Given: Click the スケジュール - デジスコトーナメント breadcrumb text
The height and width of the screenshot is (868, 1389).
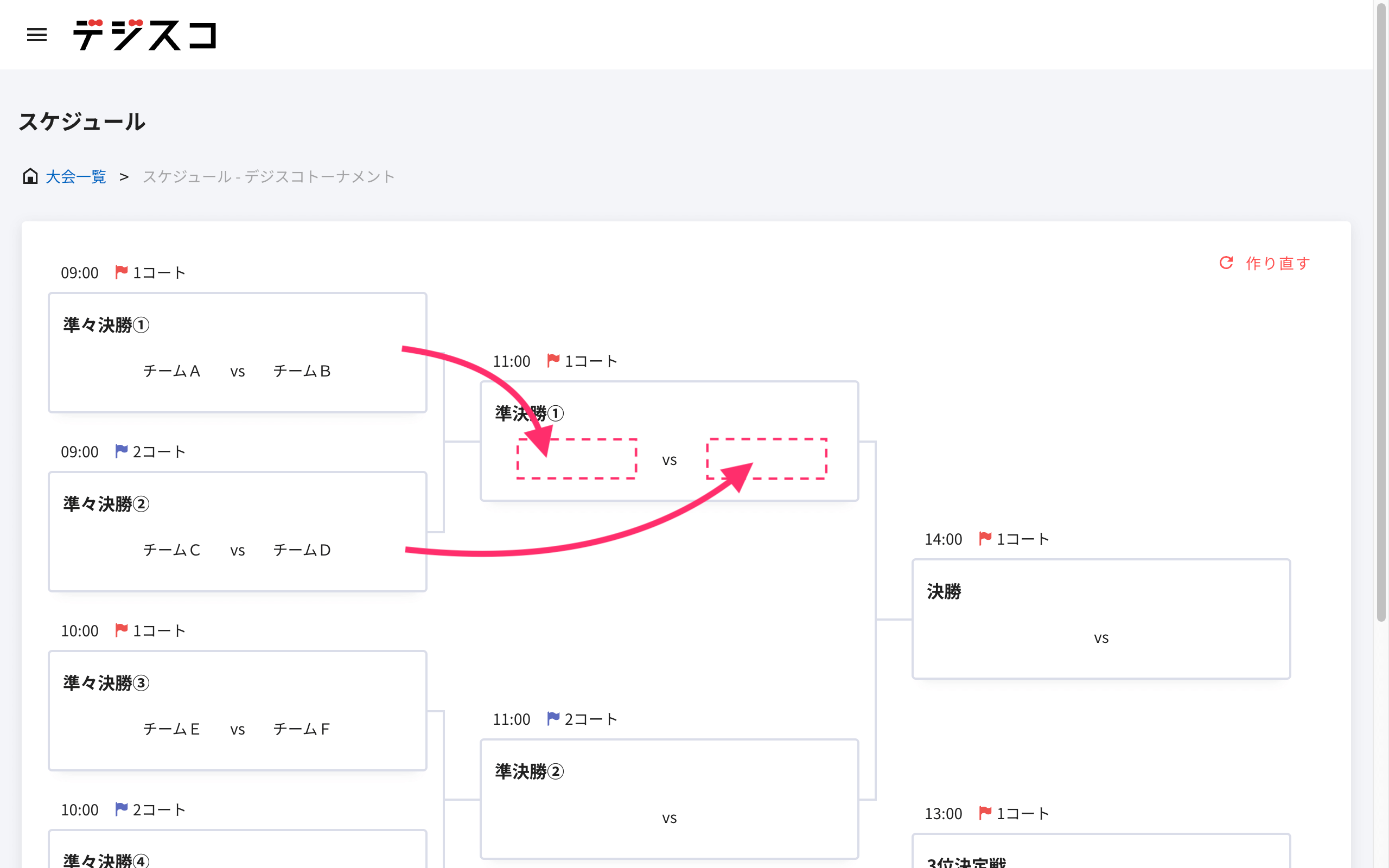Looking at the screenshot, I should pyautogui.click(x=269, y=177).
